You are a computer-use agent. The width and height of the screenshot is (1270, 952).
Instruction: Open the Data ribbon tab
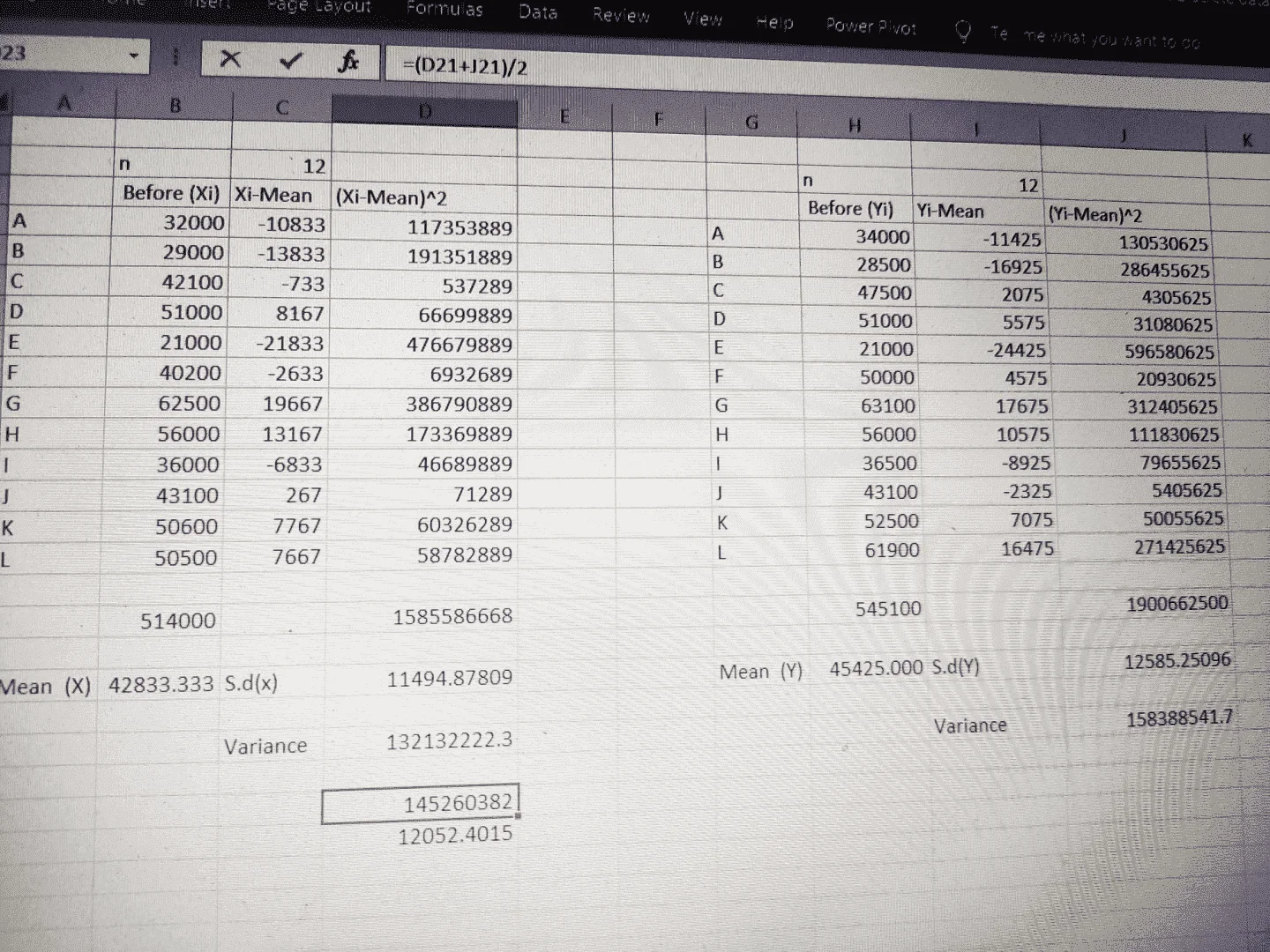538,12
